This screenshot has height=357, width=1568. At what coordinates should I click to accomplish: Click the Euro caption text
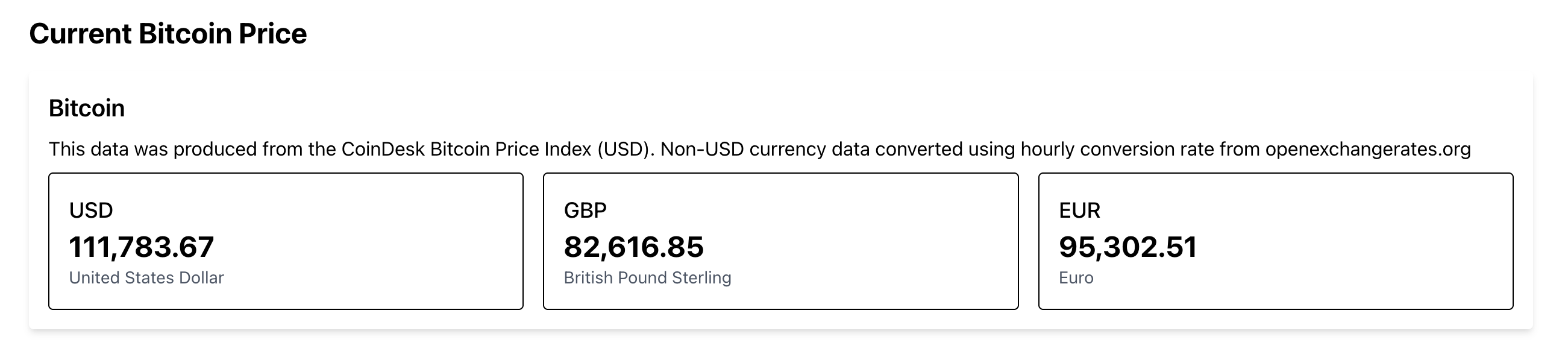[1076, 278]
